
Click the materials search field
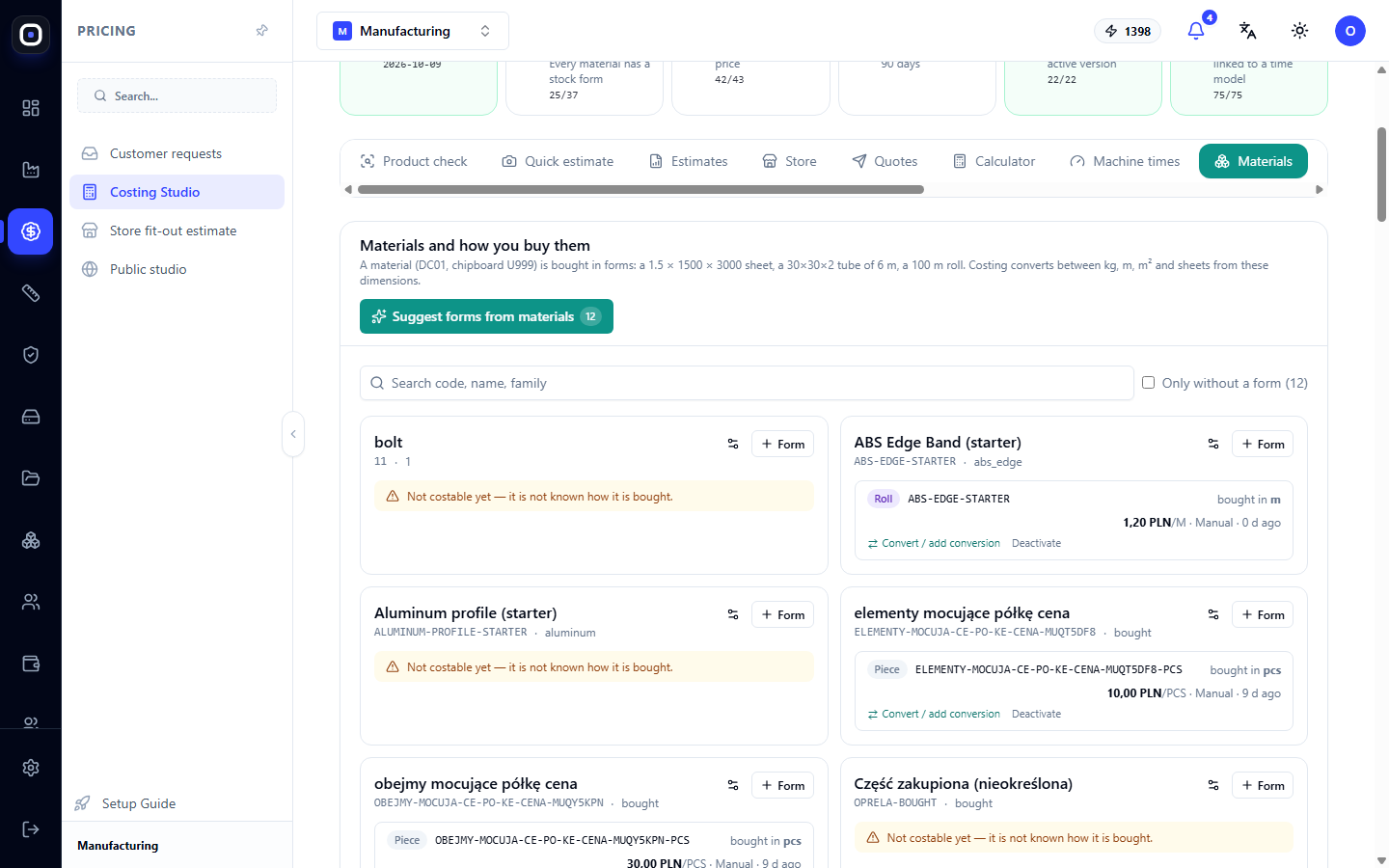point(747,383)
